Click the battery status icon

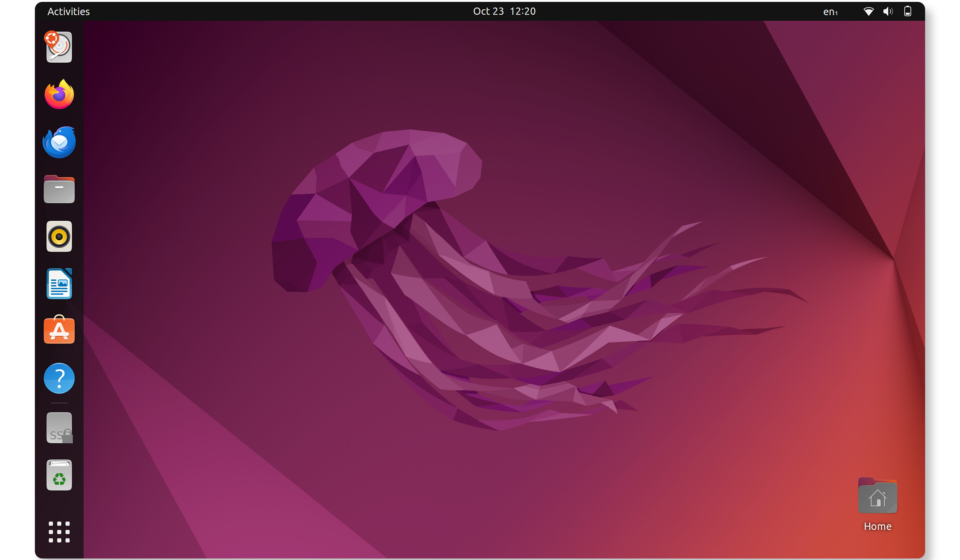coord(908,12)
